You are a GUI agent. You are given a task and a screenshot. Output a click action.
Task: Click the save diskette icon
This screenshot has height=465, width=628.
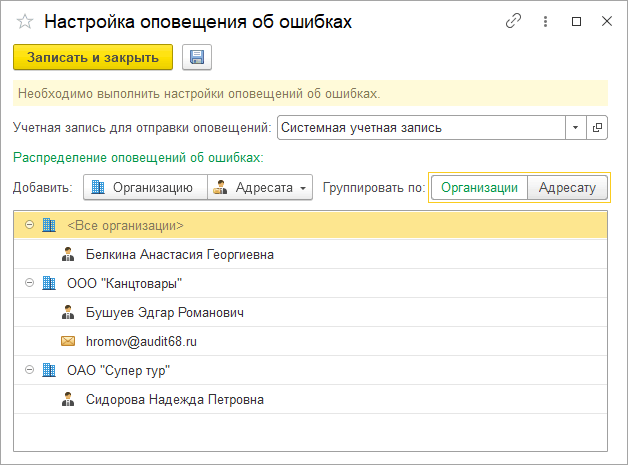click(x=197, y=58)
